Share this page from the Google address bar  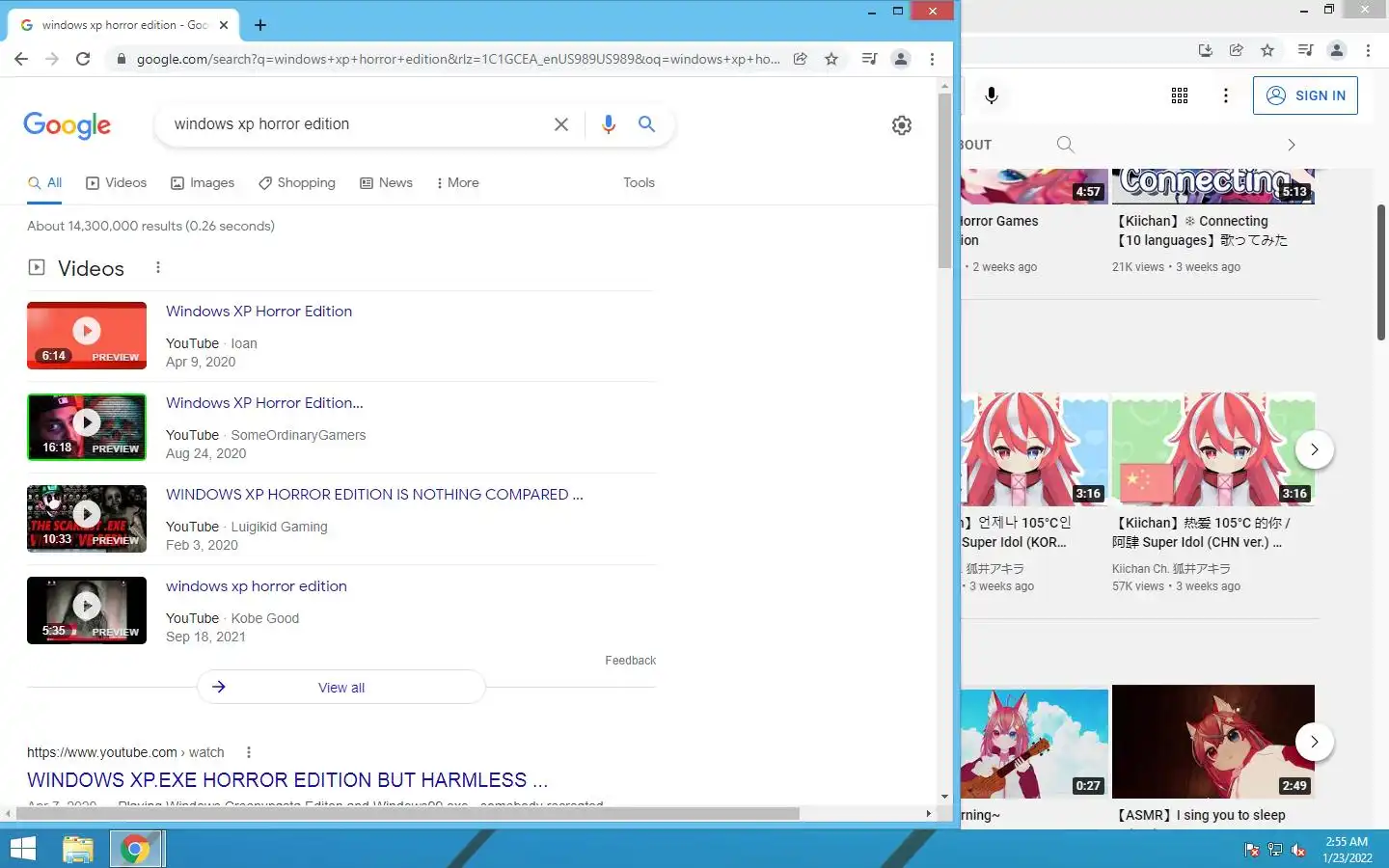pyautogui.click(x=801, y=59)
